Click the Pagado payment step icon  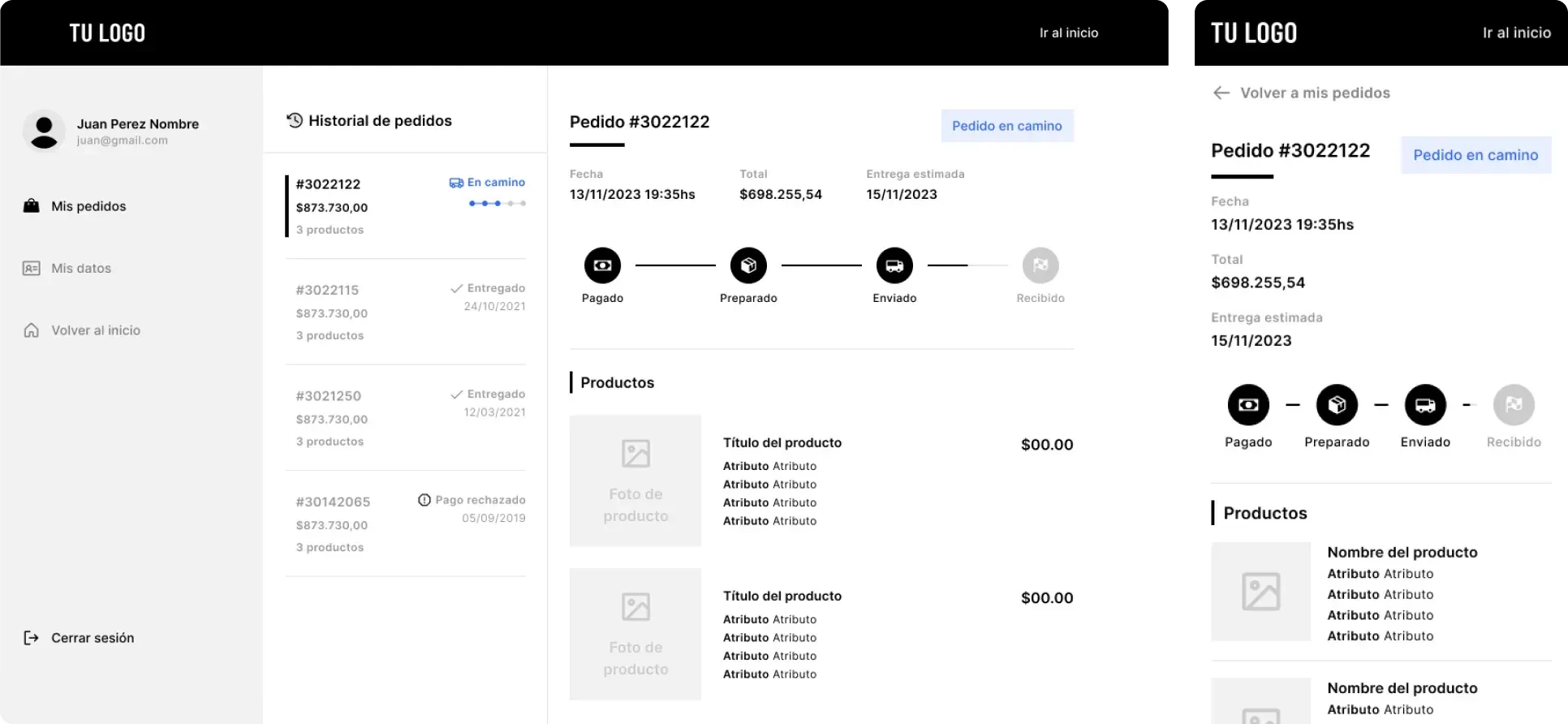pos(602,265)
